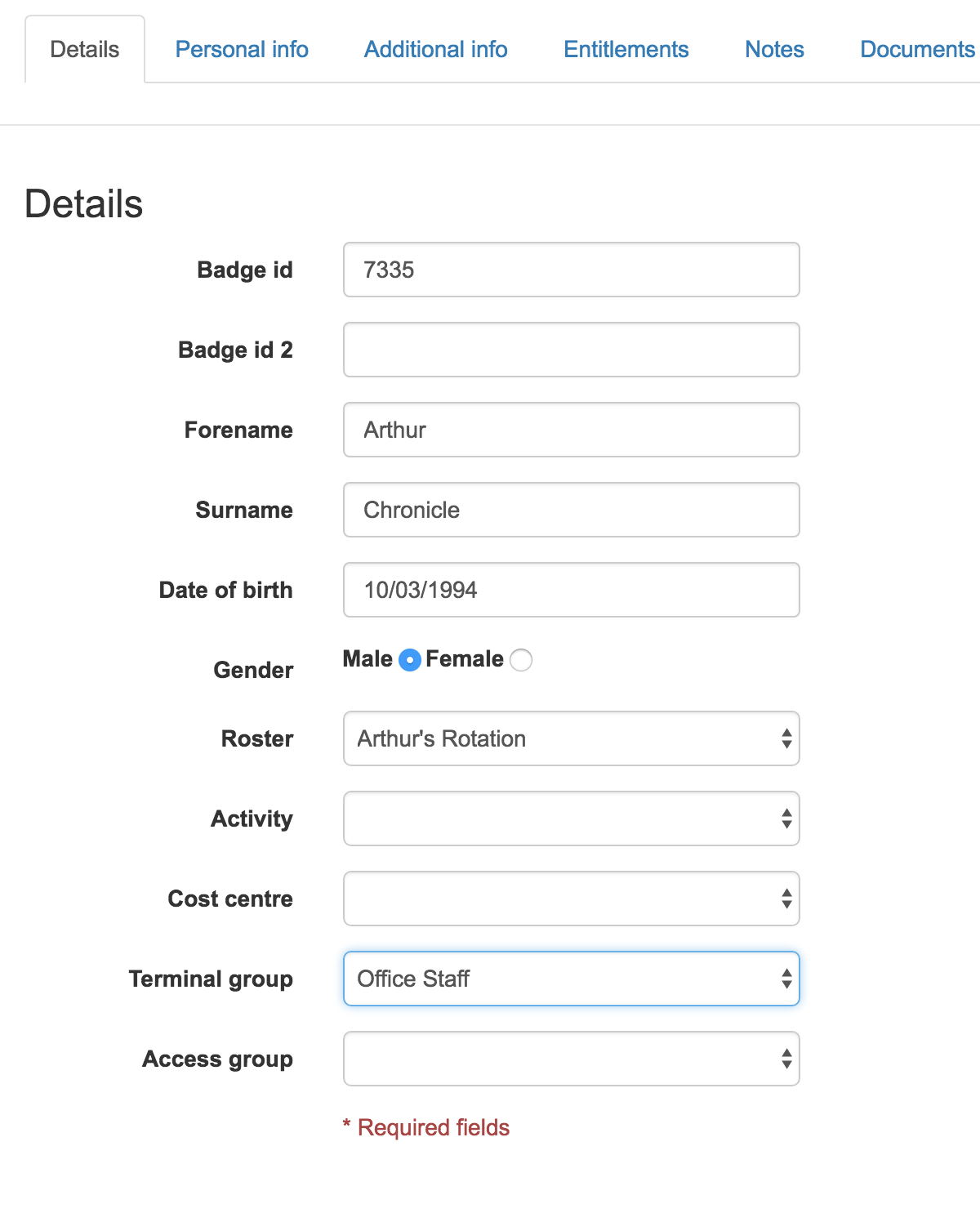Select the Details tab
This screenshot has width=980, height=1222.
[x=82, y=49]
